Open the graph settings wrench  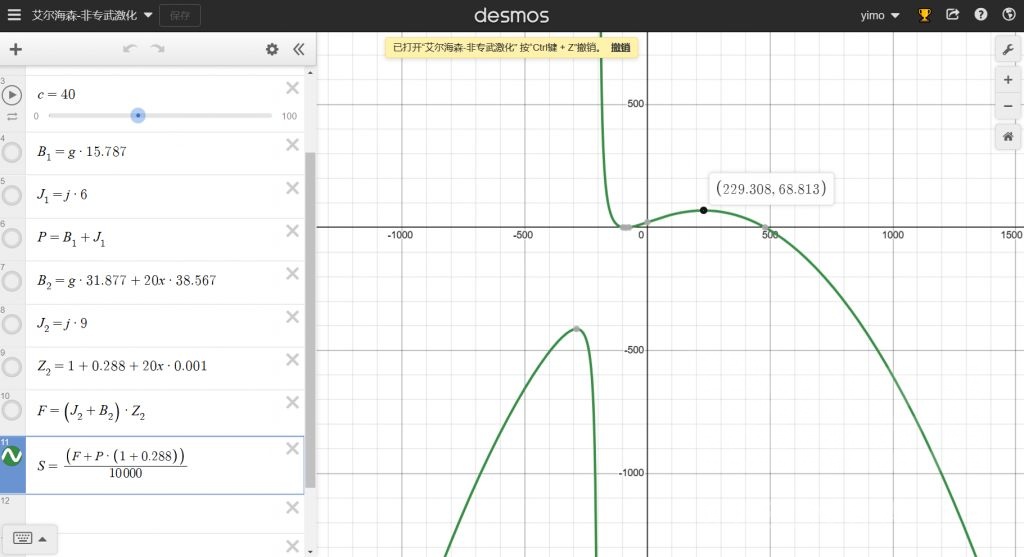(1008, 50)
